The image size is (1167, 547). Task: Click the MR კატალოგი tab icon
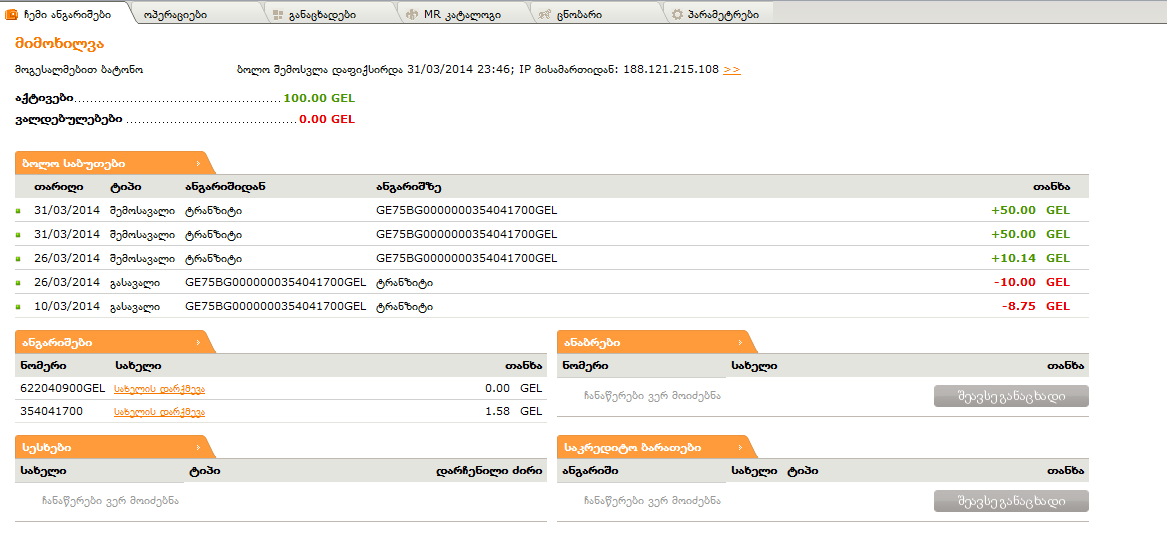412,14
